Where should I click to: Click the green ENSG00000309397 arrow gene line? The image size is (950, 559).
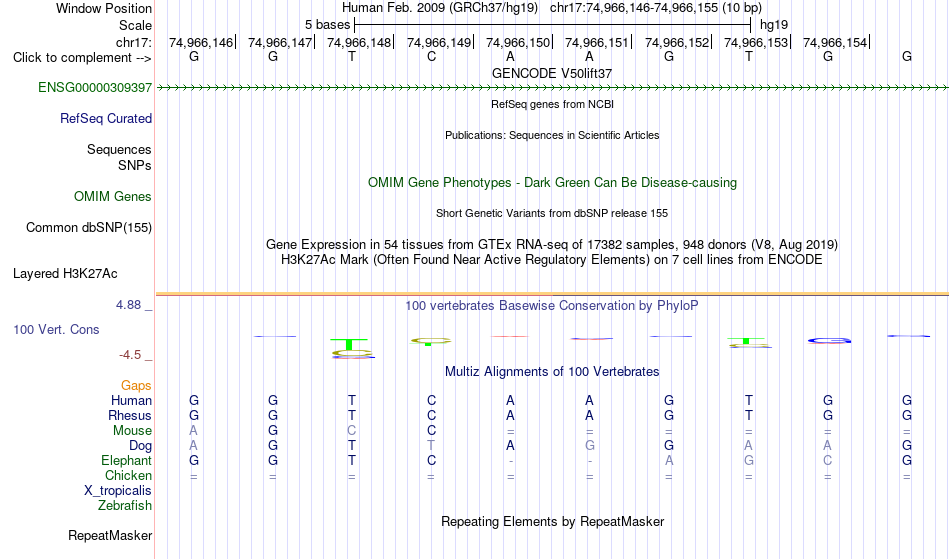[552, 88]
